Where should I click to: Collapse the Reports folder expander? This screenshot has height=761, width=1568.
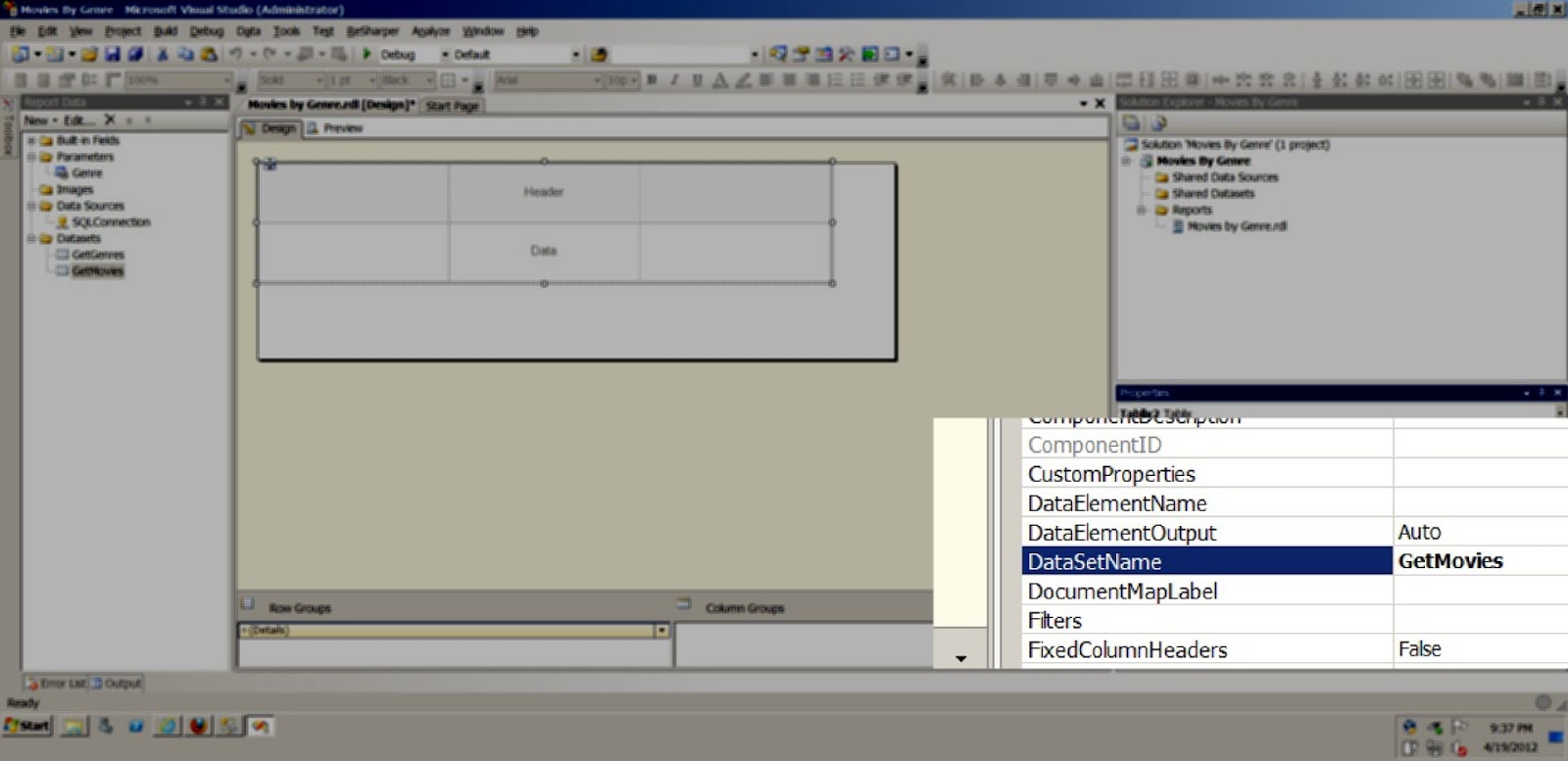pyautogui.click(x=1142, y=211)
